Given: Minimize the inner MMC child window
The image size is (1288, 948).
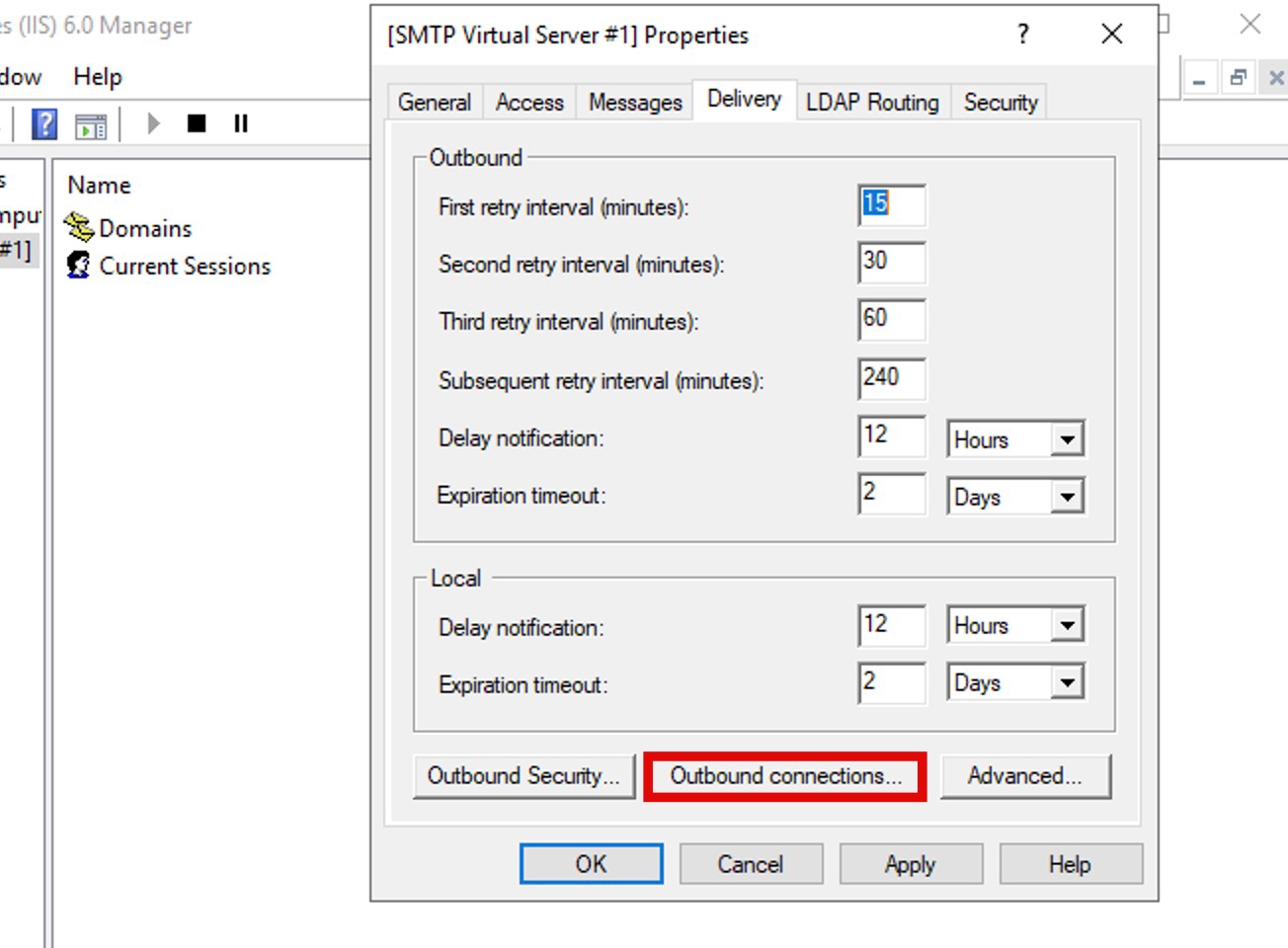Looking at the screenshot, I should point(1199,78).
